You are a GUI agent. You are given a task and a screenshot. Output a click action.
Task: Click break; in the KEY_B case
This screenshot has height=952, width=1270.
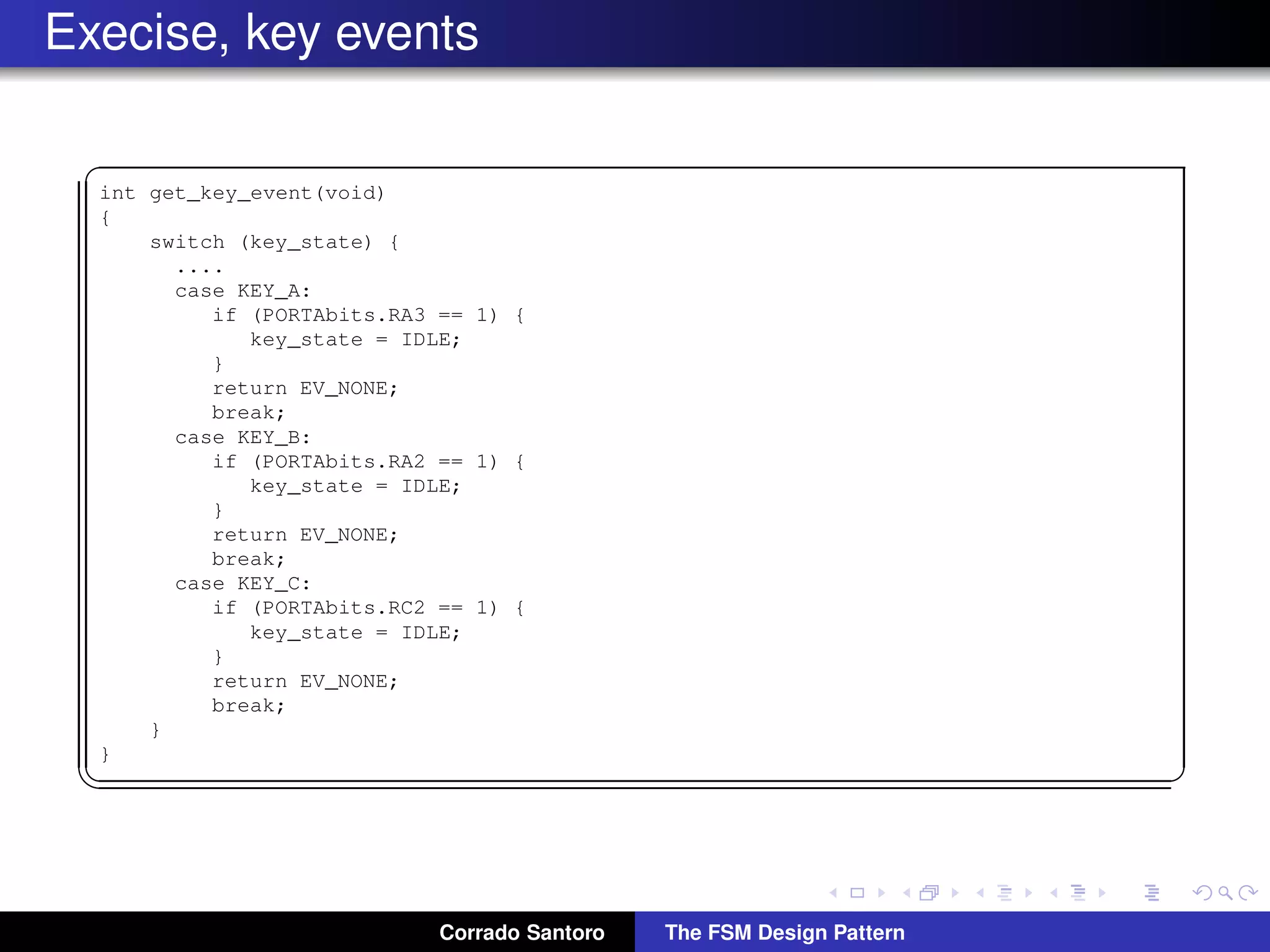coord(248,559)
